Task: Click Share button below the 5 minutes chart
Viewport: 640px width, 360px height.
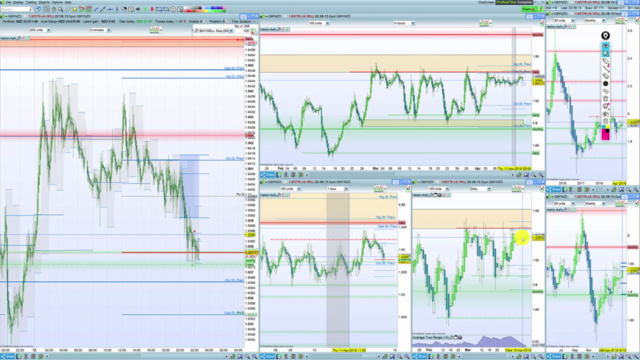Action: click(7, 356)
